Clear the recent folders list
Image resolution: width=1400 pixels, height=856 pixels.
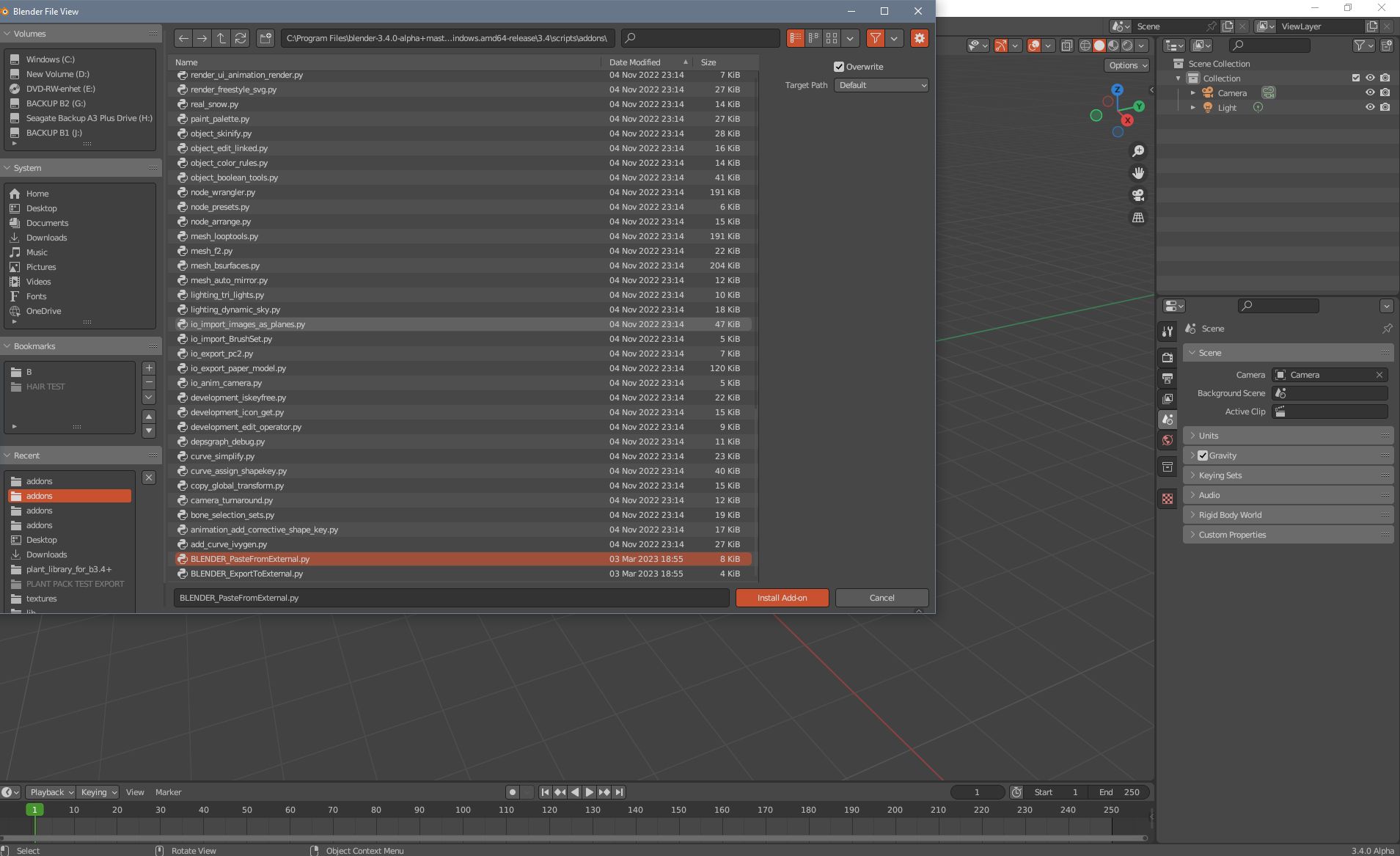click(x=149, y=478)
